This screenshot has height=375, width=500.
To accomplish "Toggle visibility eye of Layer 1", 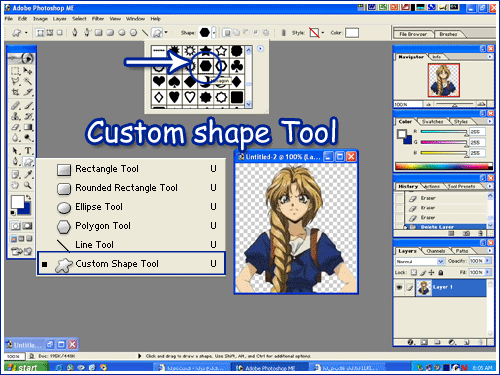I will tap(399, 287).
